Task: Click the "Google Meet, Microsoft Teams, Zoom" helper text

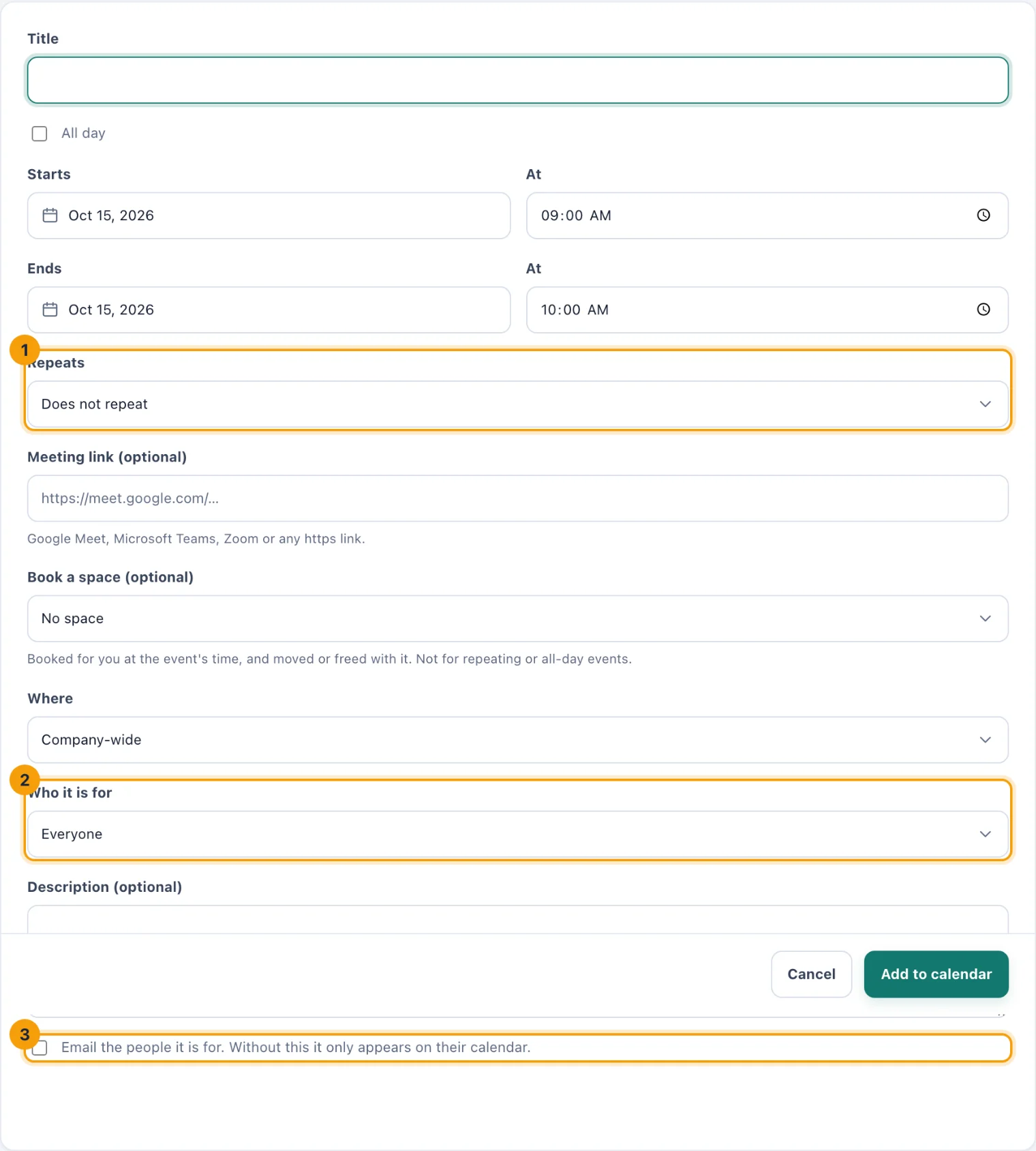Action: [x=196, y=539]
